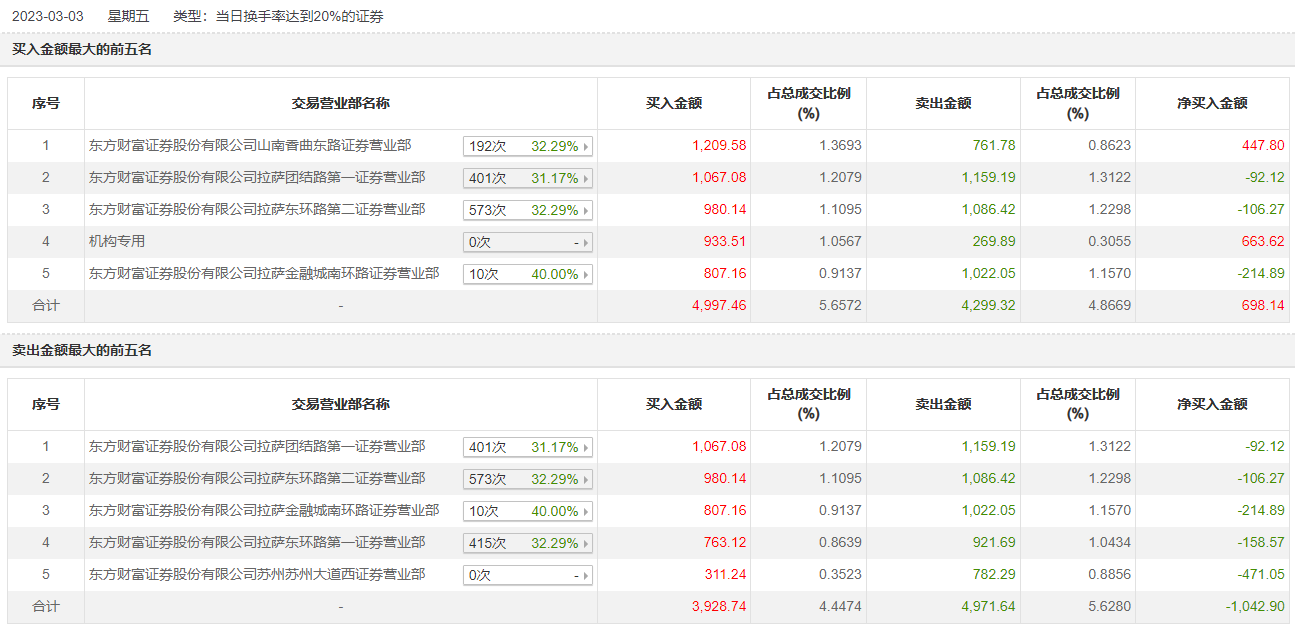Screen dimensions: 1295x629
Task: Open the 拉萨东环路第一证券营业部 link
Action: coord(257,543)
